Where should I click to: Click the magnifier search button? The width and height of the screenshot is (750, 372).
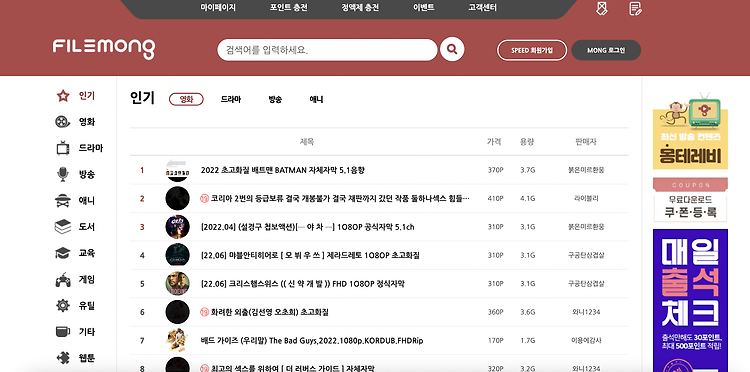click(452, 49)
